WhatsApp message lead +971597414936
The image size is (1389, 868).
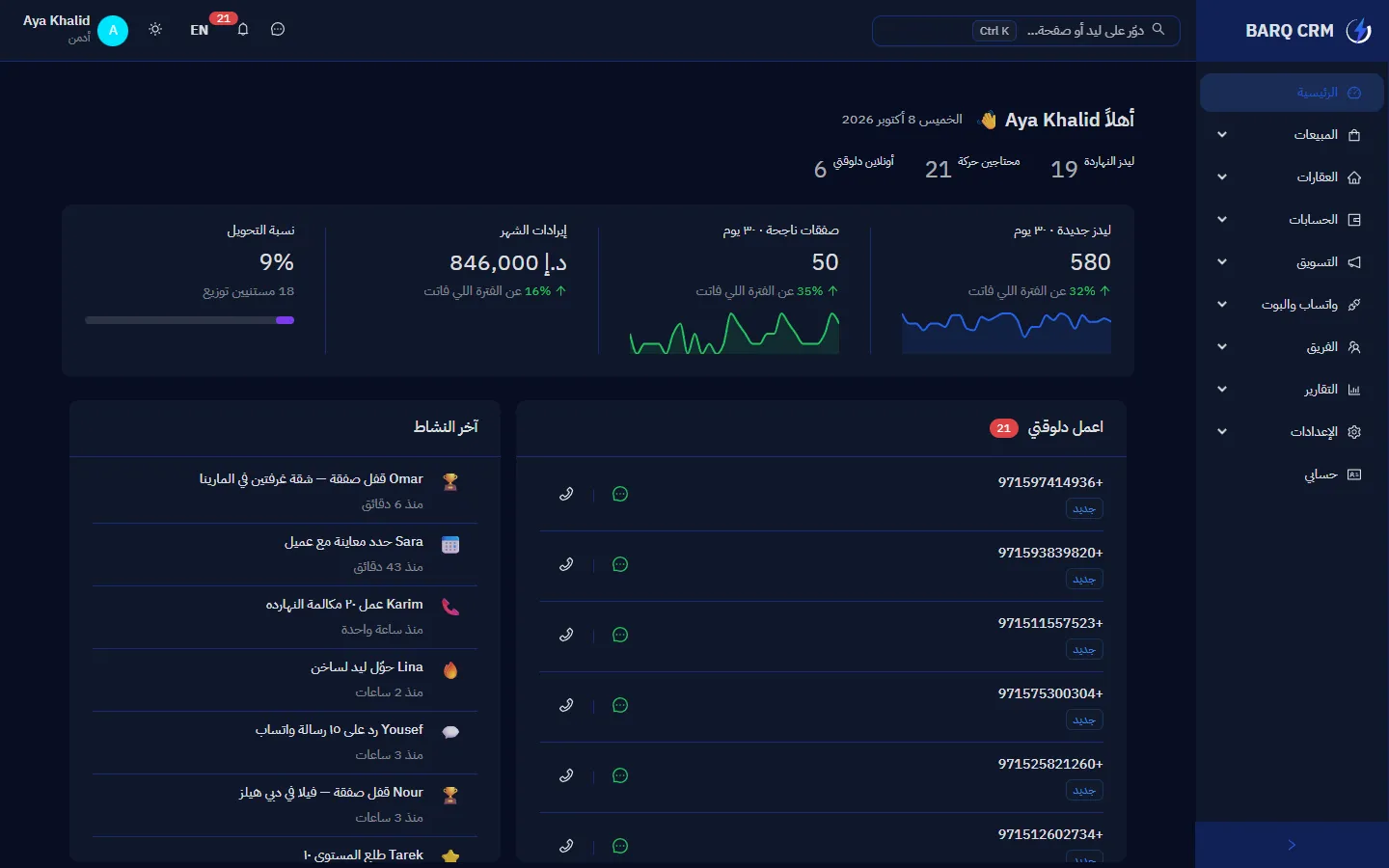pyautogui.click(x=620, y=494)
